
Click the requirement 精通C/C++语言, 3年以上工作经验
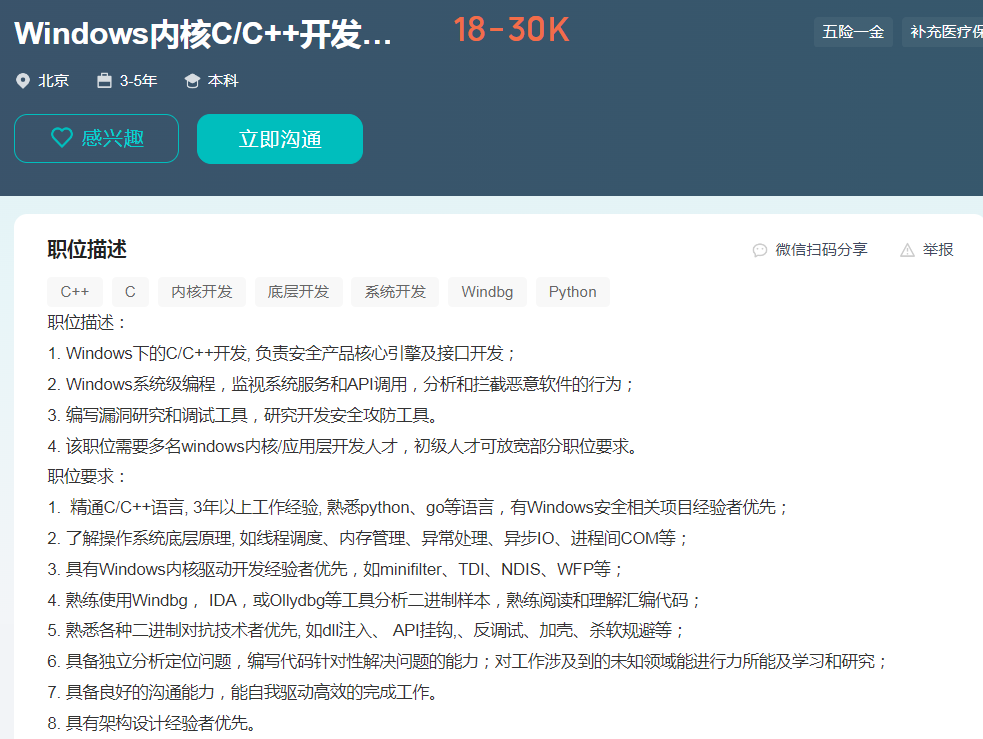[418, 507]
